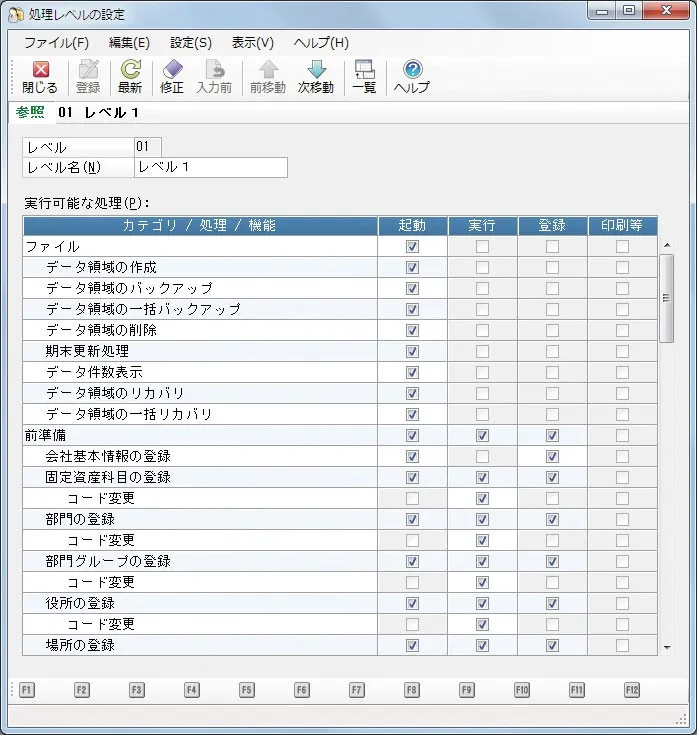697x735 pixels.
Task: Toggle 実行 checkbox for 前準備 row
Action: coord(482,435)
